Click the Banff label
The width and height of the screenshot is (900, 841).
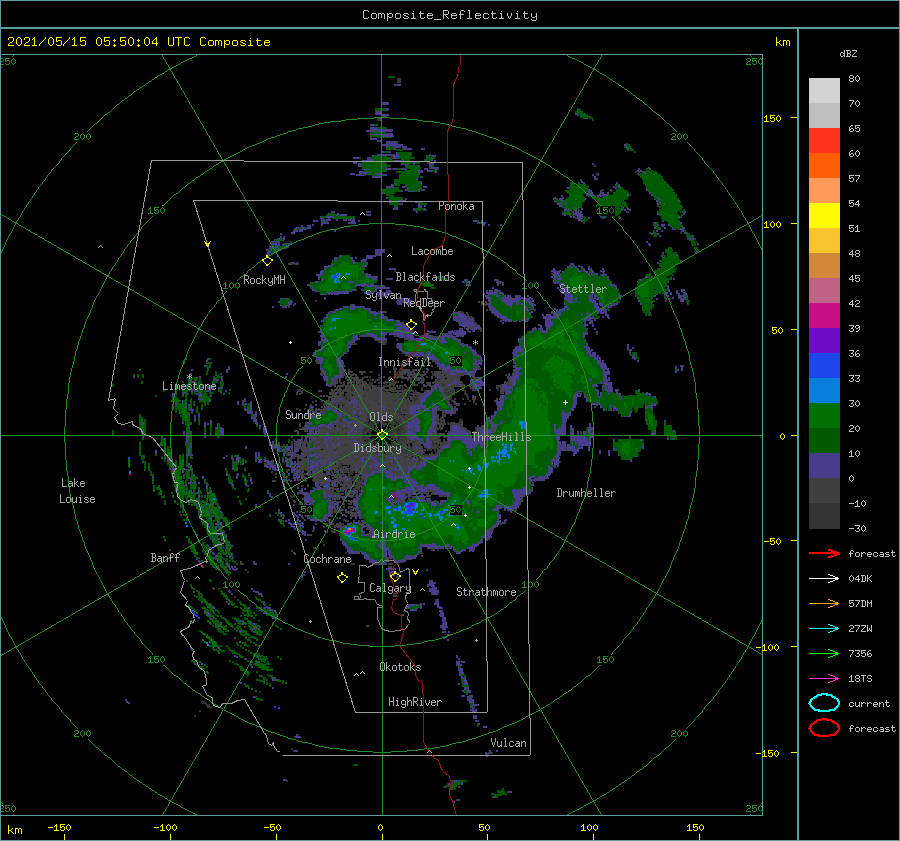(165, 557)
